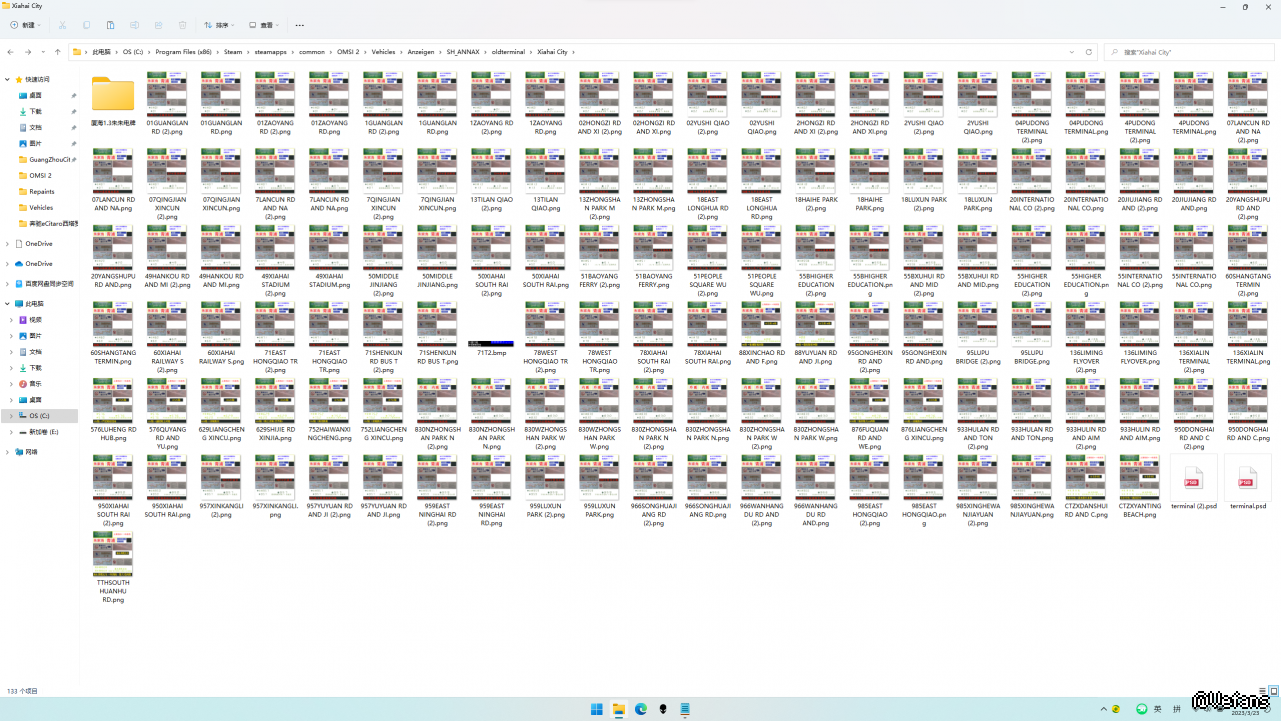Viewport: 1281px width, 721px height.
Task: Expand the 新加卷 (E:) drive node
Action: pyautogui.click(x=12, y=431)
